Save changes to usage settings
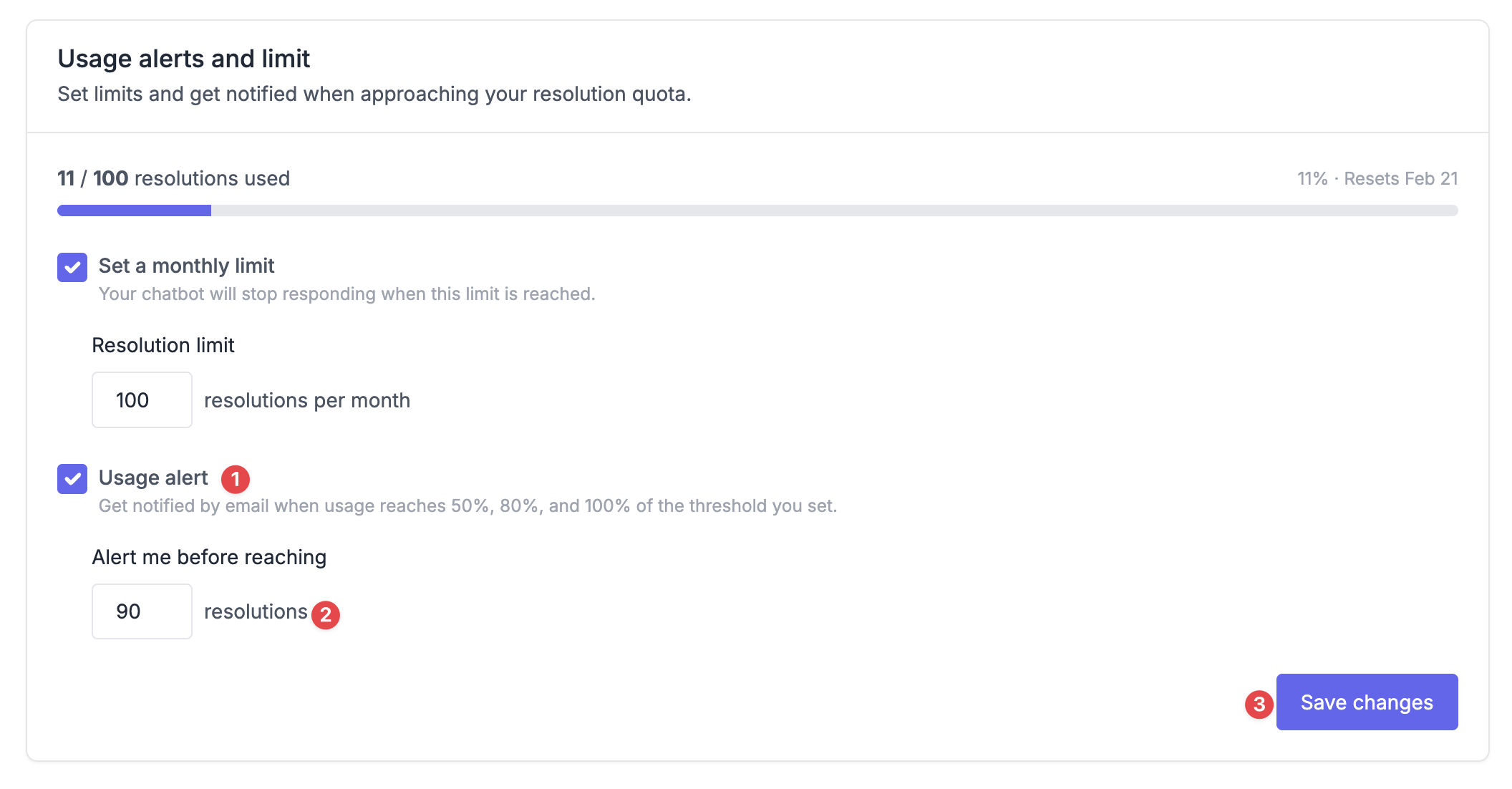The image size is (1512, 789). (1366, 702)
